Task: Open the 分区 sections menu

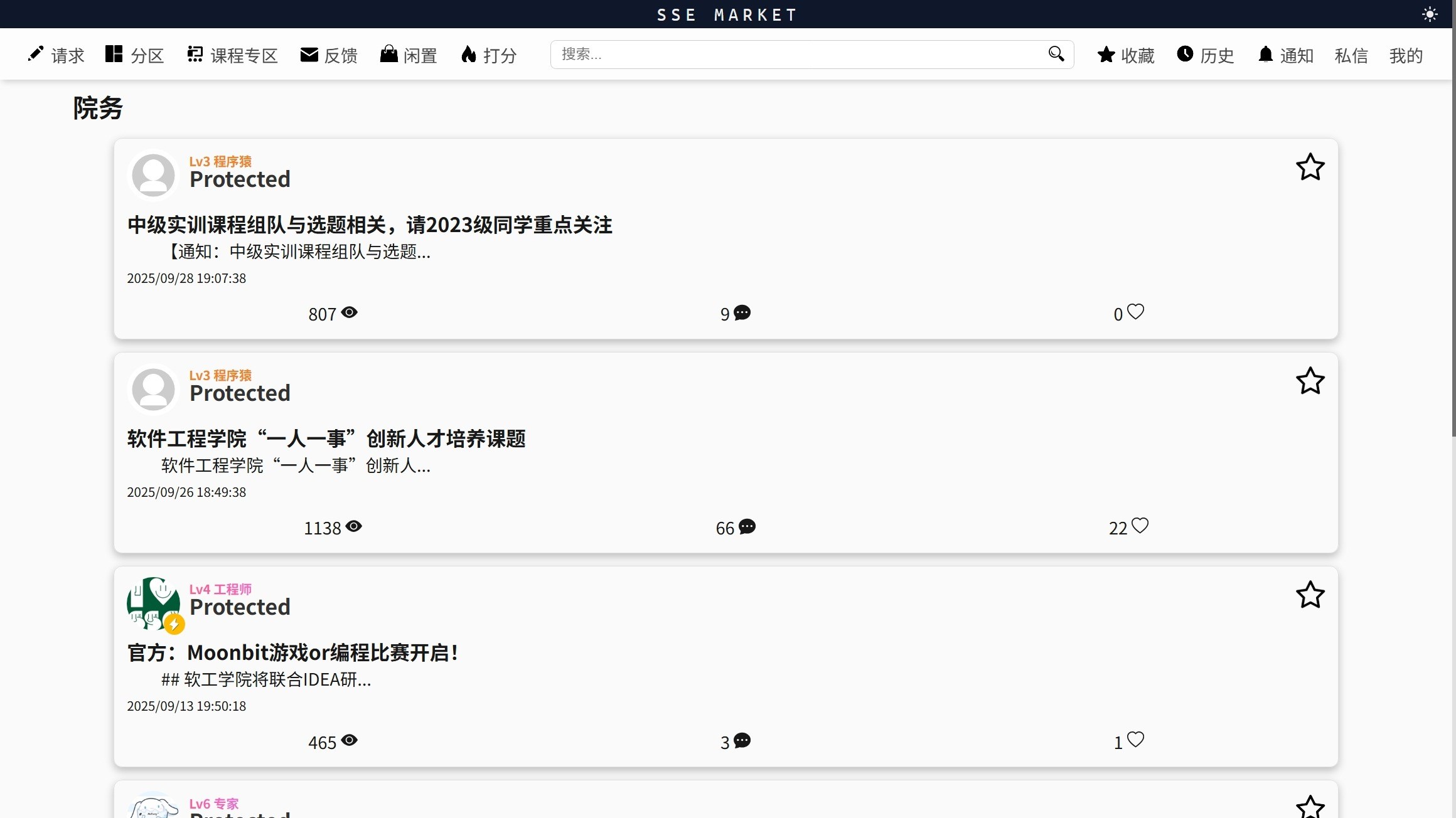Action: (134, 55)
